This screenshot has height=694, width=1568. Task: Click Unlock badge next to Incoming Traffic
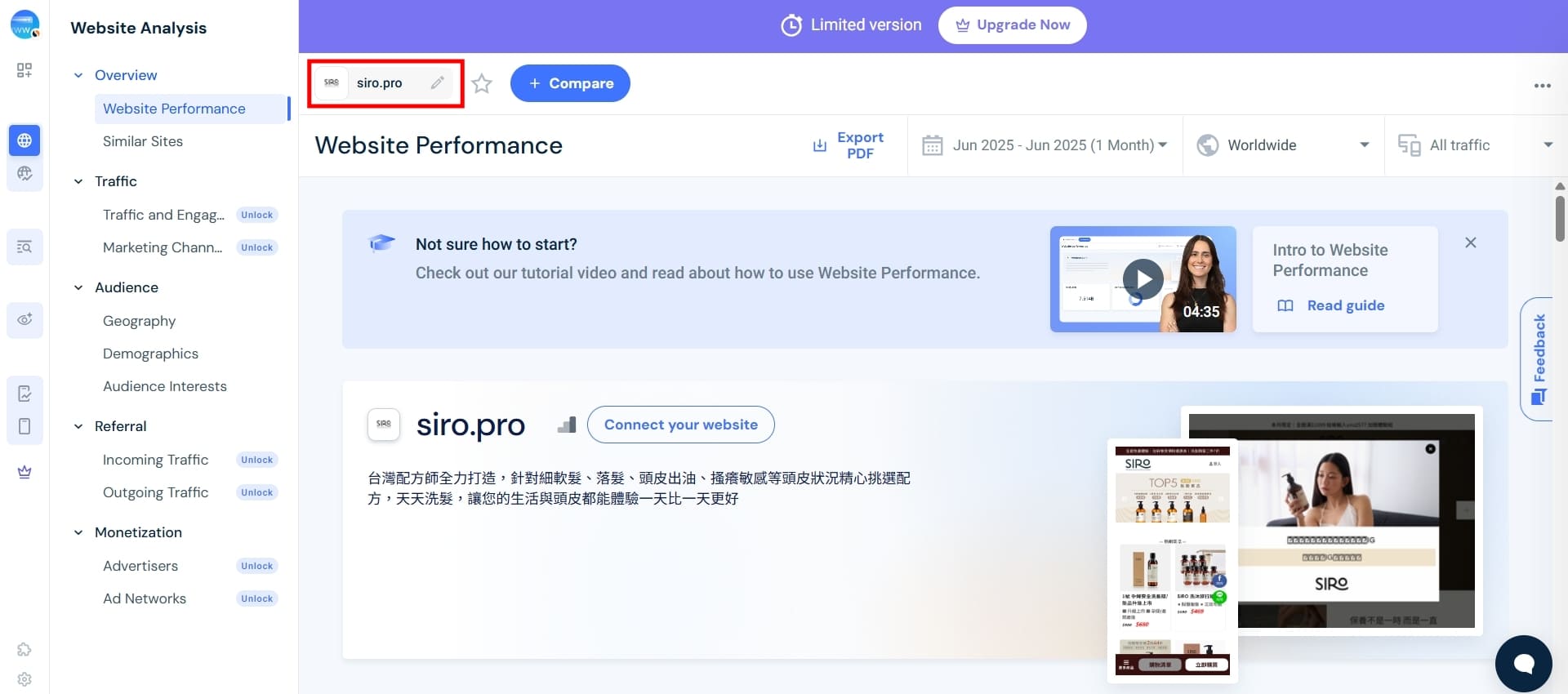(256, 460)
